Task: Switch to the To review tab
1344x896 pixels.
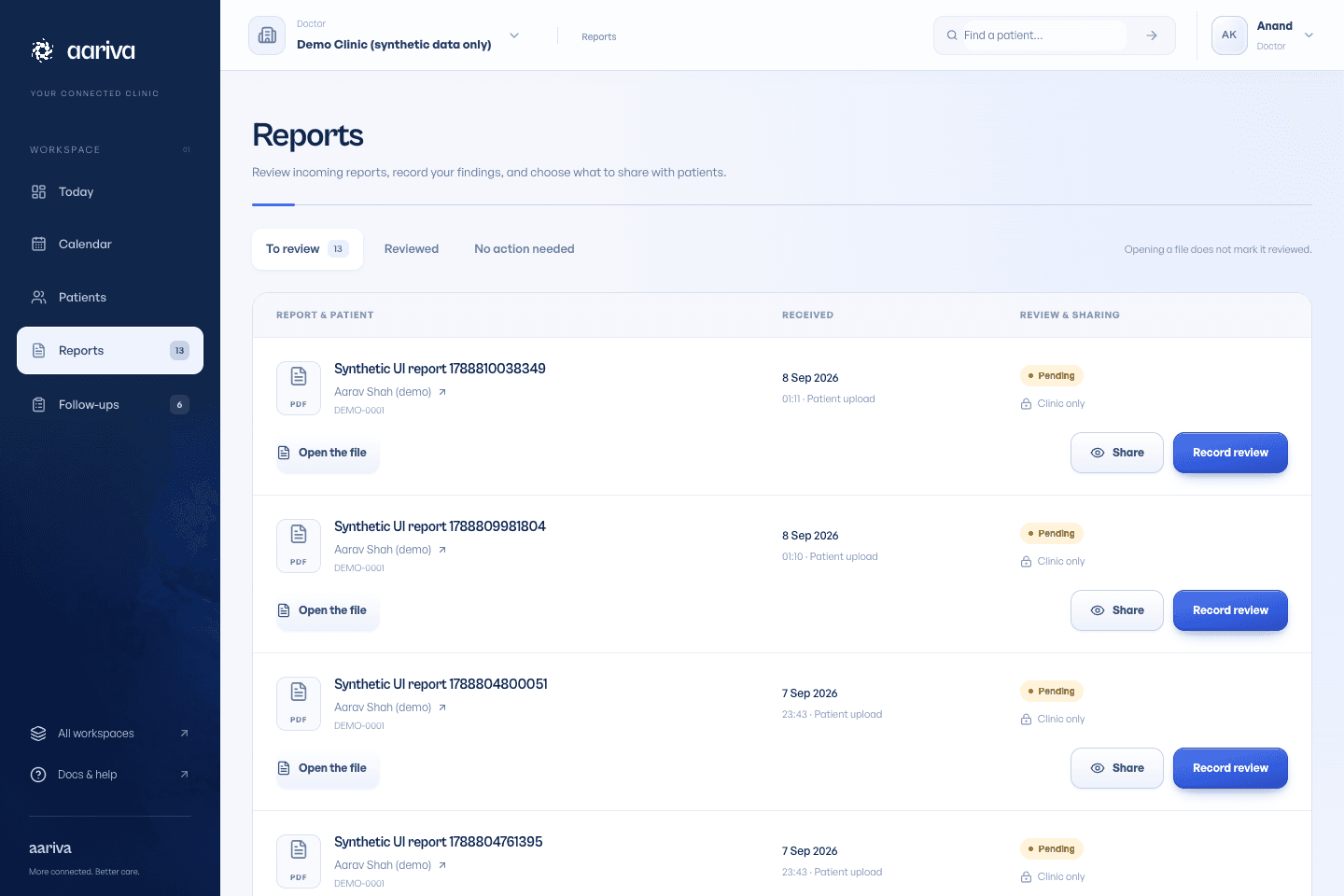Action: (x=307, y=249)
